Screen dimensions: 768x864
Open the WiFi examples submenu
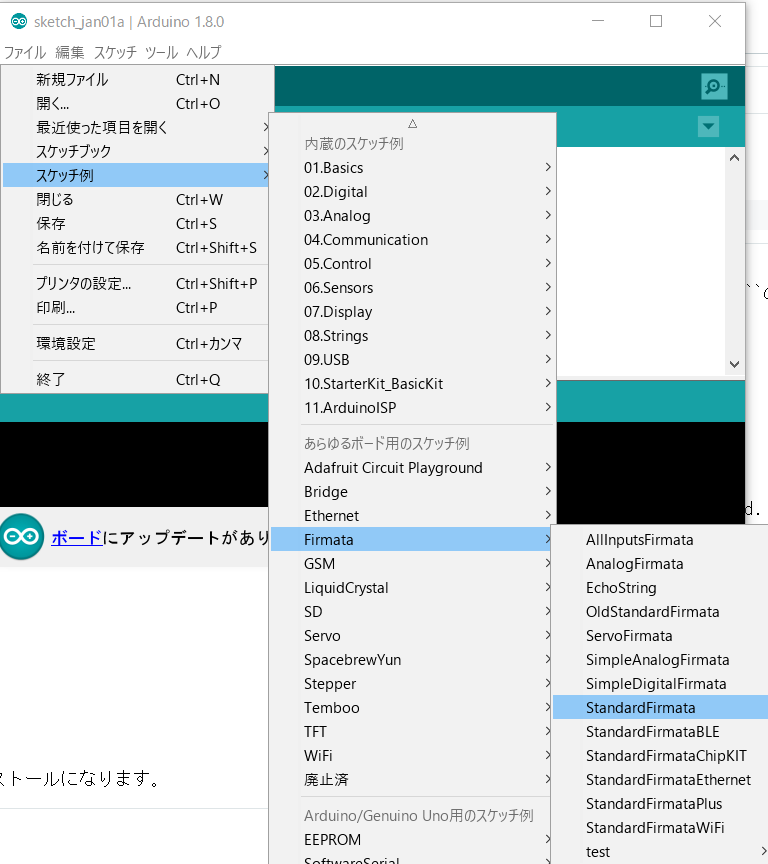(x=412, y=755)
